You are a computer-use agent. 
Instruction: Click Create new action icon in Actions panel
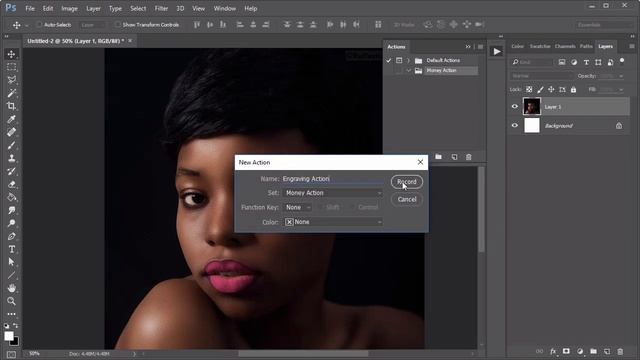(454, 157)
